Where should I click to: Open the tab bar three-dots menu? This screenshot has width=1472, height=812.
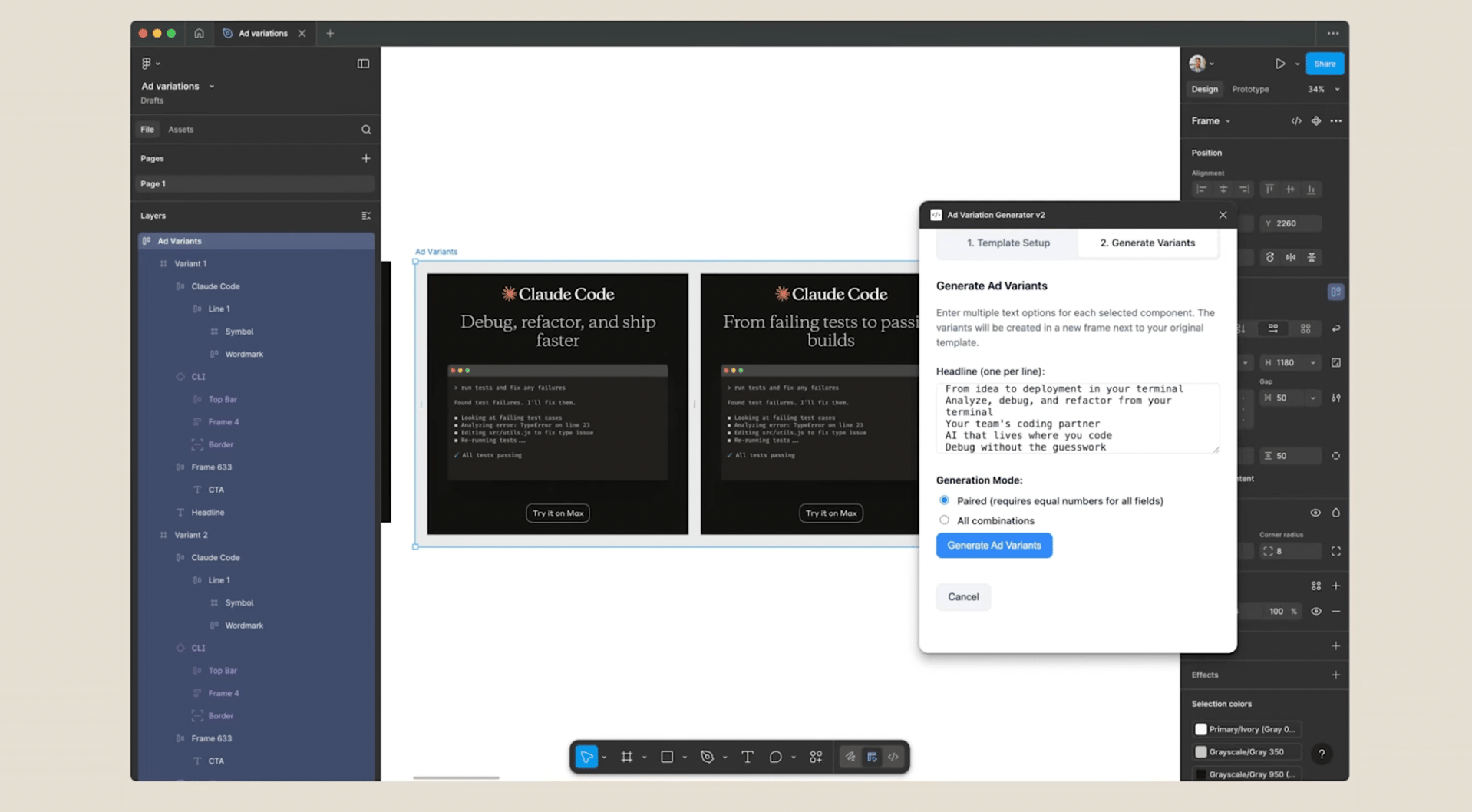[x=1333, y=33]
